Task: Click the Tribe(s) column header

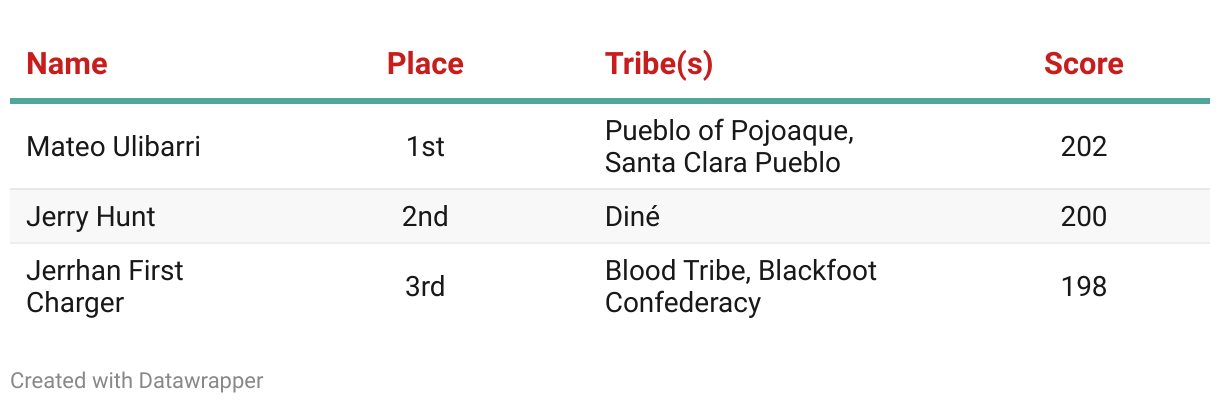Action: point(659,64)
